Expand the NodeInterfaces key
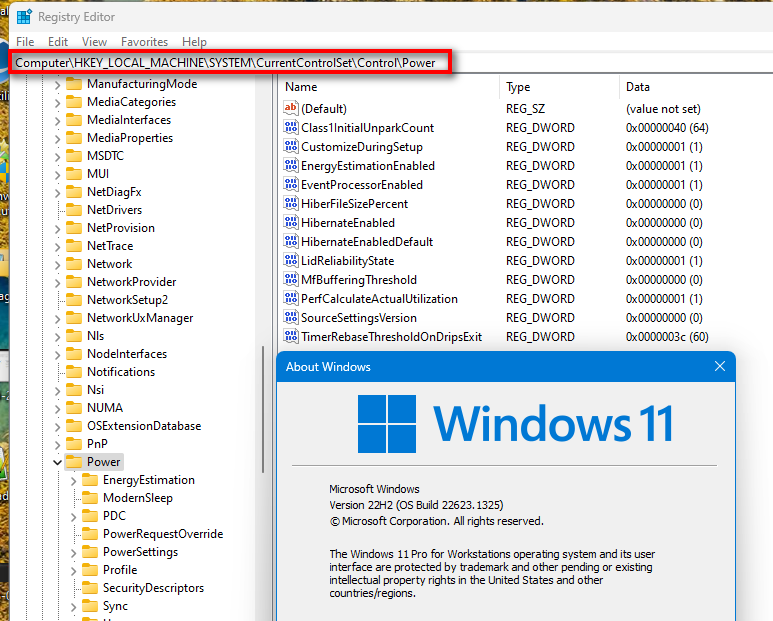Screen dimensions: 773x621 (57, 354)
